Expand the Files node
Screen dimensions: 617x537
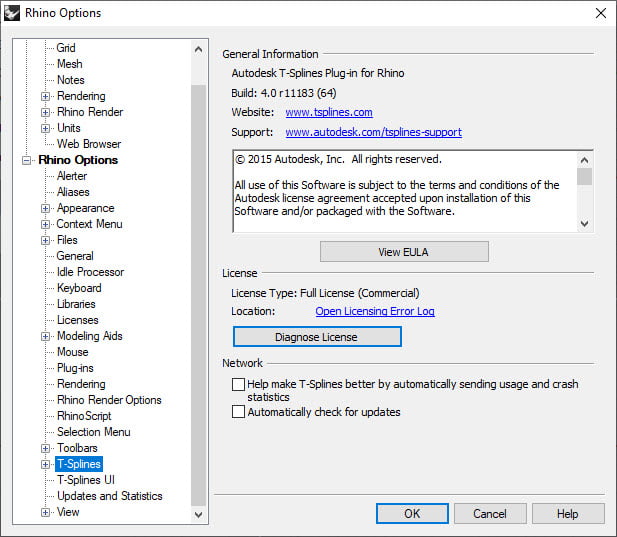(x=46, y=240)
